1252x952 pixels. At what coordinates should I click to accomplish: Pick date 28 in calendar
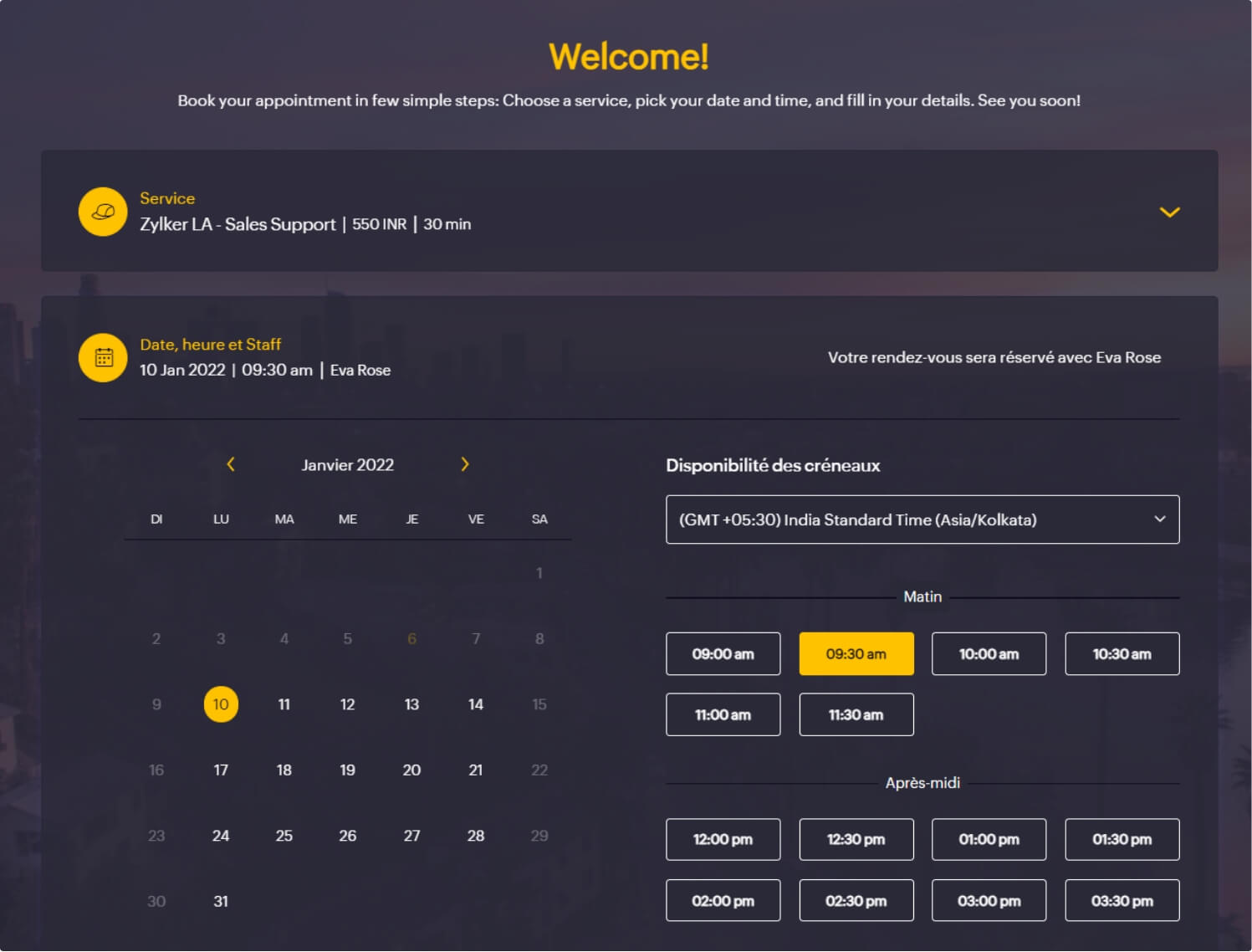476,836
